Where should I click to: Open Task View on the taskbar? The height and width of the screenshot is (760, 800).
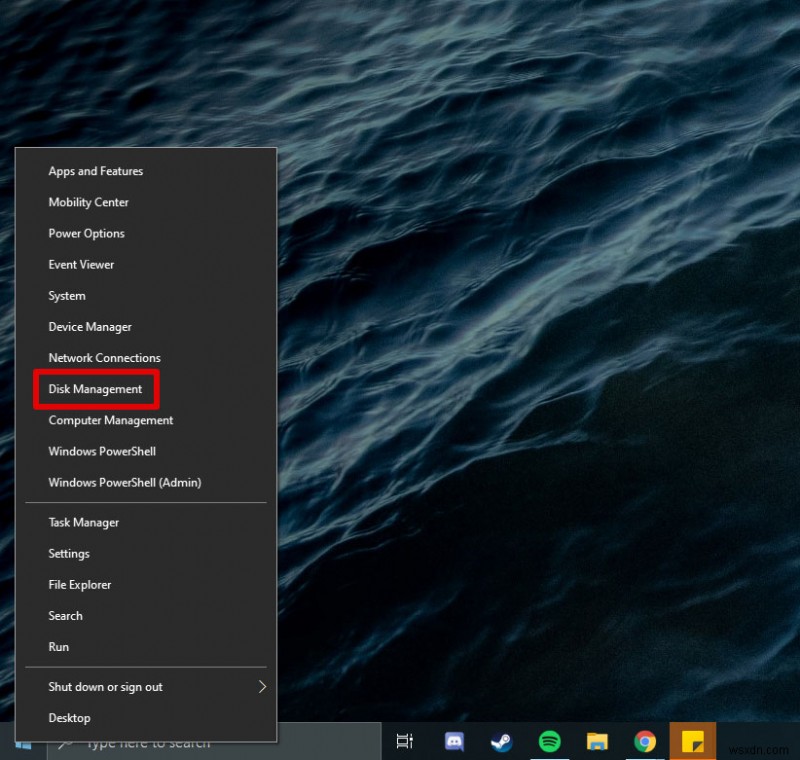pyautogui.click(x=405, y=742)
